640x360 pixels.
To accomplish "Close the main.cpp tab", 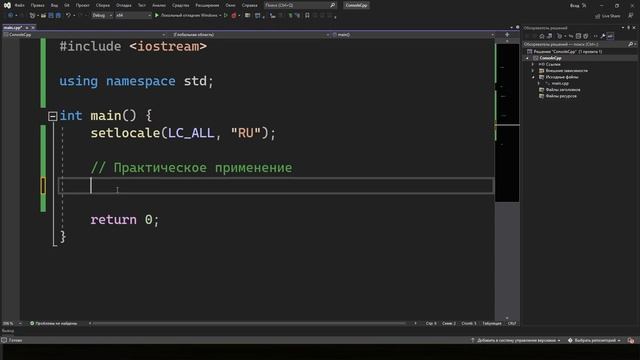I will pyautogui.click(x=33, y=27).
